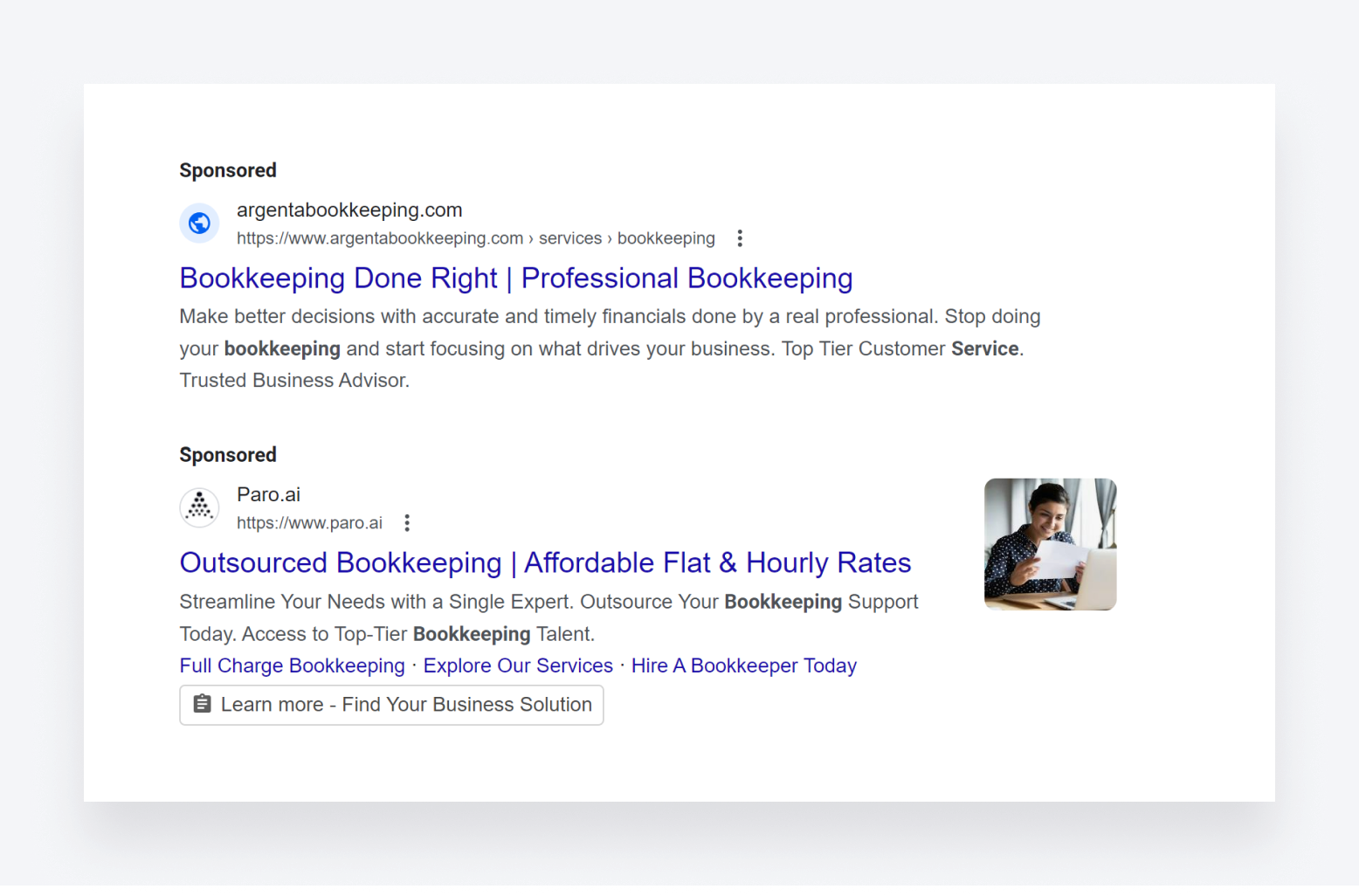This screenshot has width=1359, height=896.
Task: Open the three-dot menu for the Paro.ai ad
Action: (x=407, y=522)
